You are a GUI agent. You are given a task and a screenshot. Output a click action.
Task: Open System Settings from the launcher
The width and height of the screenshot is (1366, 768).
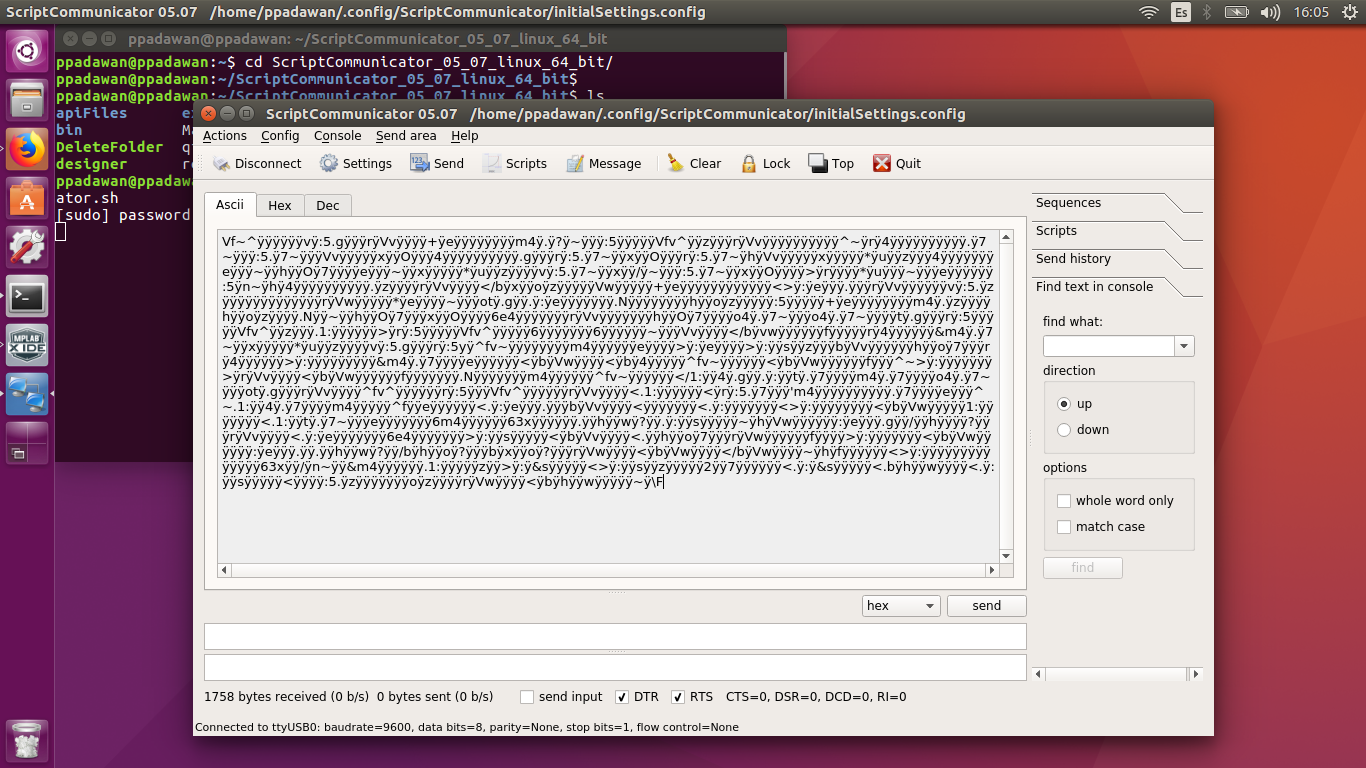(27, 247)
